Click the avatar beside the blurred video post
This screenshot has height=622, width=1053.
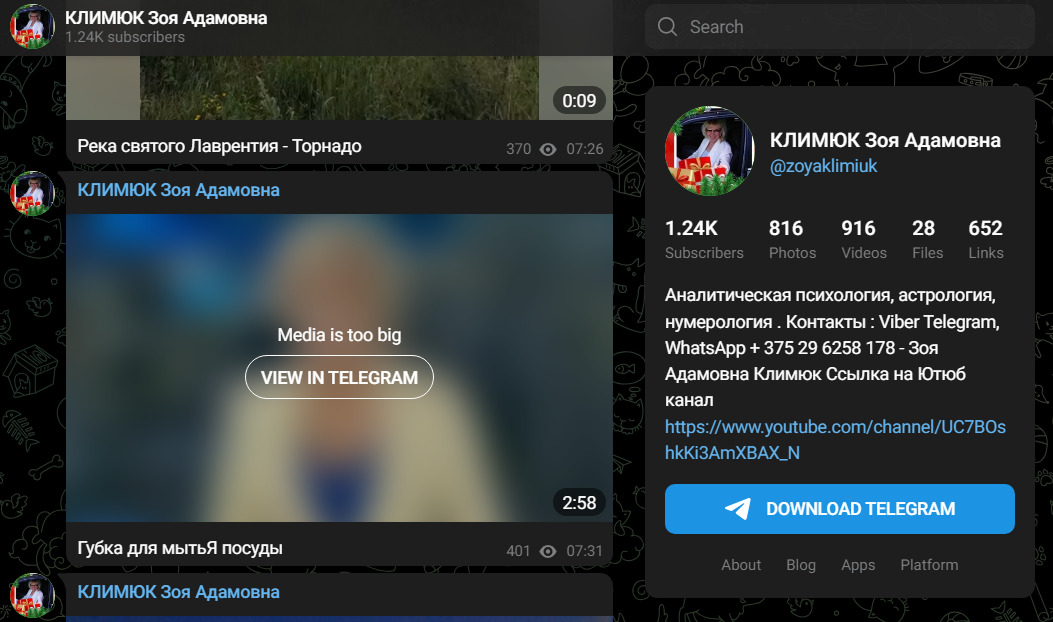(32, 193)
